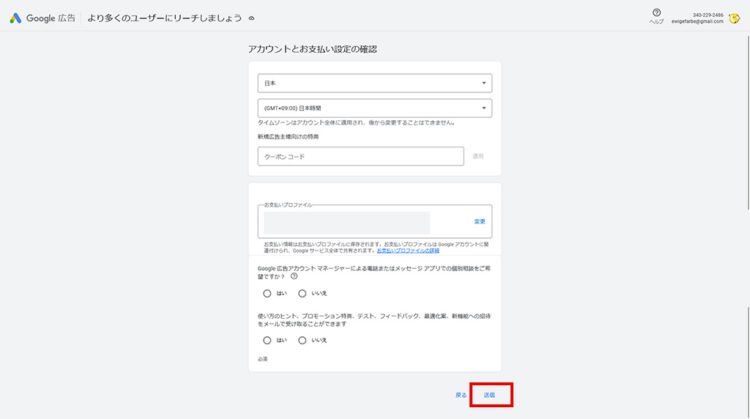Image resolution: width=750 pixels, height=419 pixels.
Task: Click the help icon next to the account manager question
Action: tap(294, 276)
